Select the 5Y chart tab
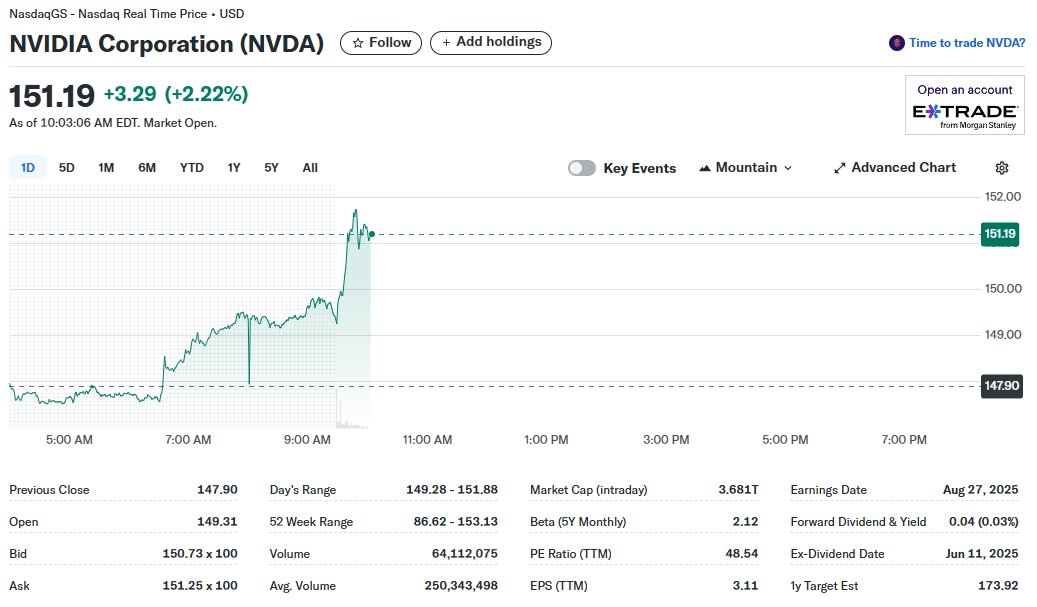Screen dimensions: 1037x607 [270, 167]
